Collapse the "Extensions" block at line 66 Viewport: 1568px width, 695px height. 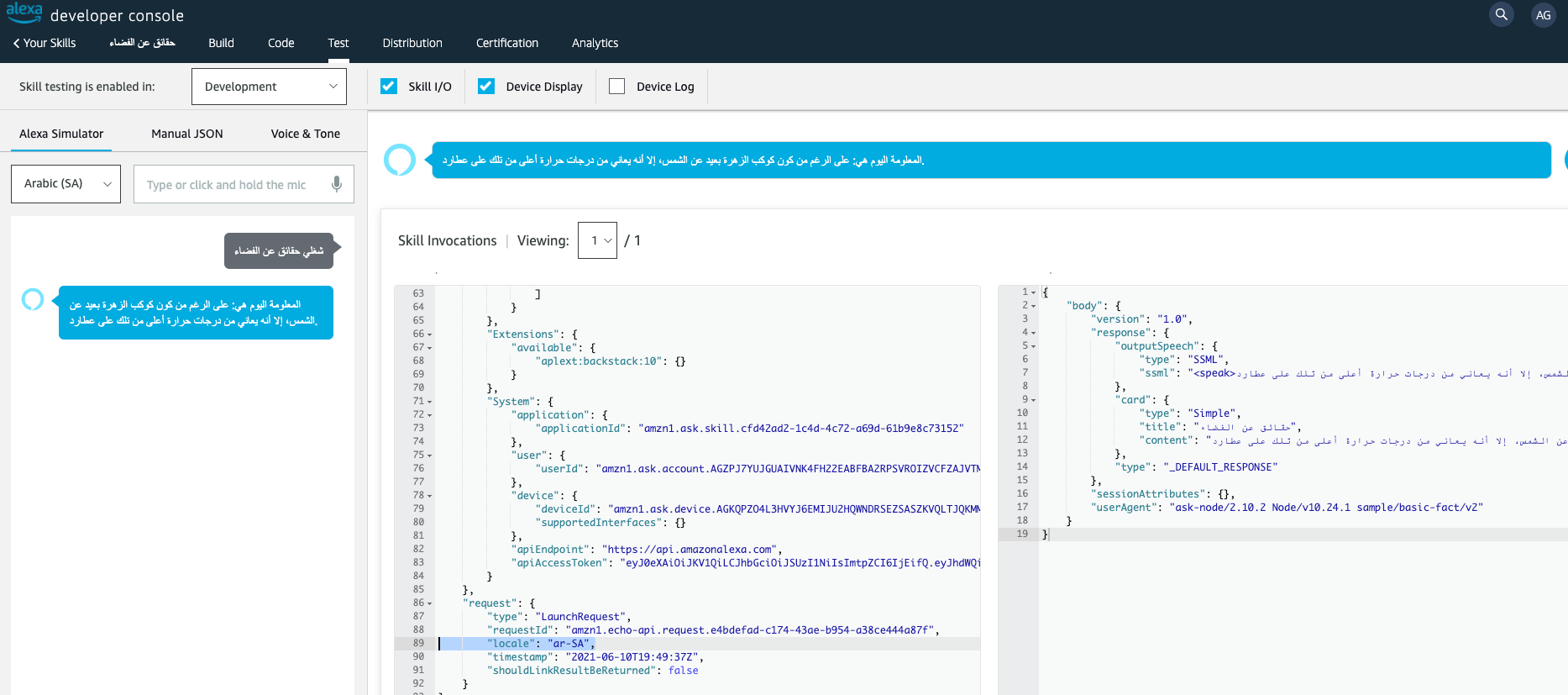429,334
